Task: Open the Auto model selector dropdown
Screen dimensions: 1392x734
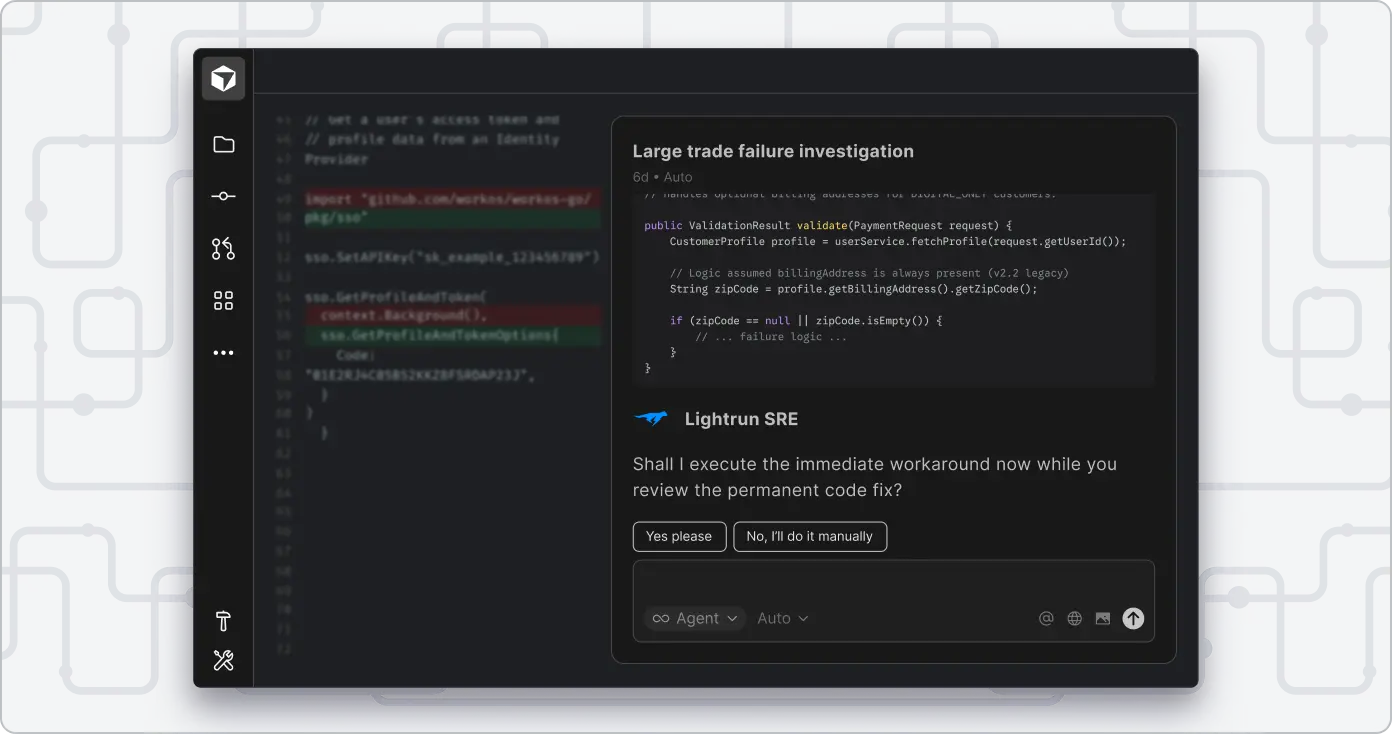Action: click(x=783, y=618)
